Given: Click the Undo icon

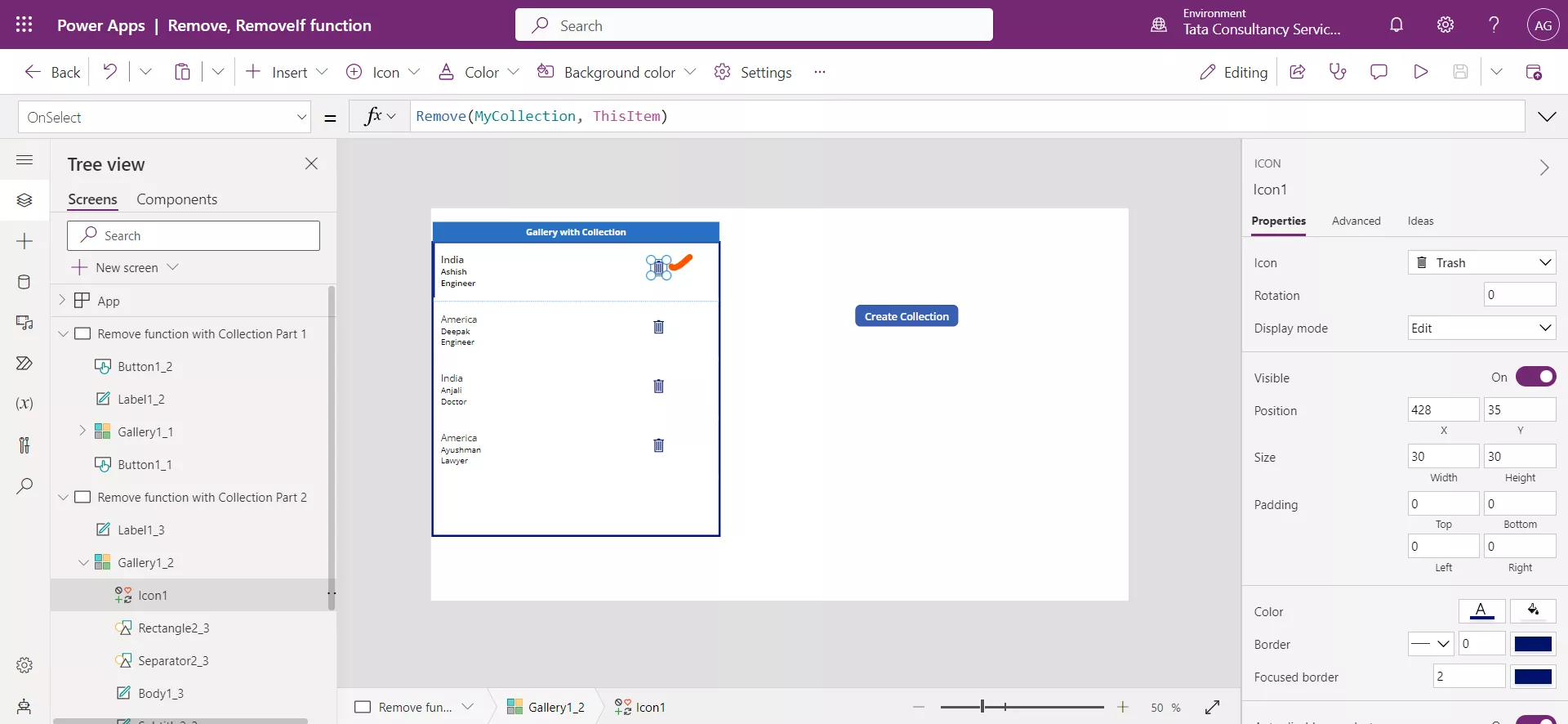Looking at the screenshot, I should 109,72.
